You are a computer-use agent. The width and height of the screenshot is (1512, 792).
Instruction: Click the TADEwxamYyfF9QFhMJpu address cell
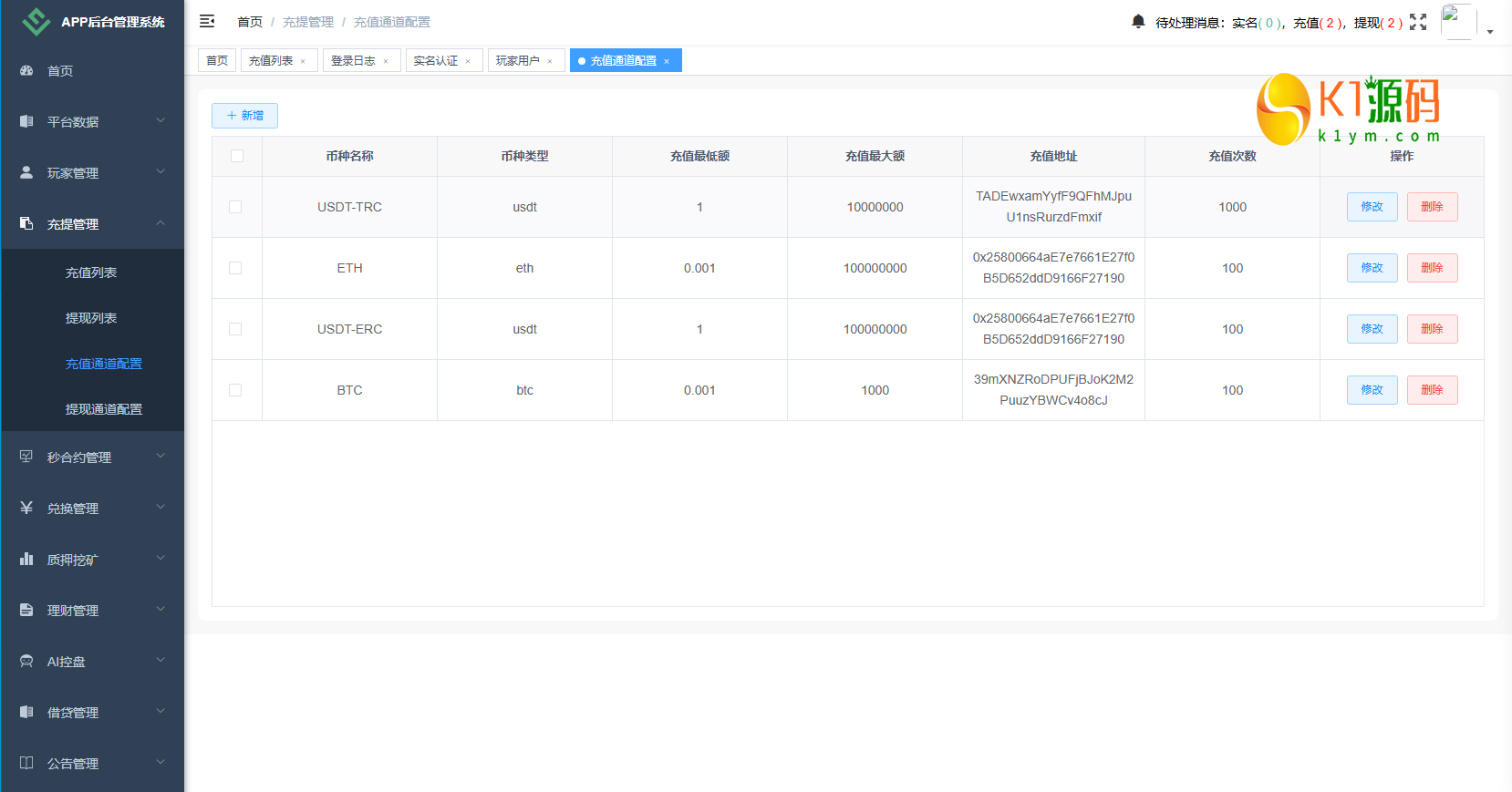click(x=1053, y=207)
